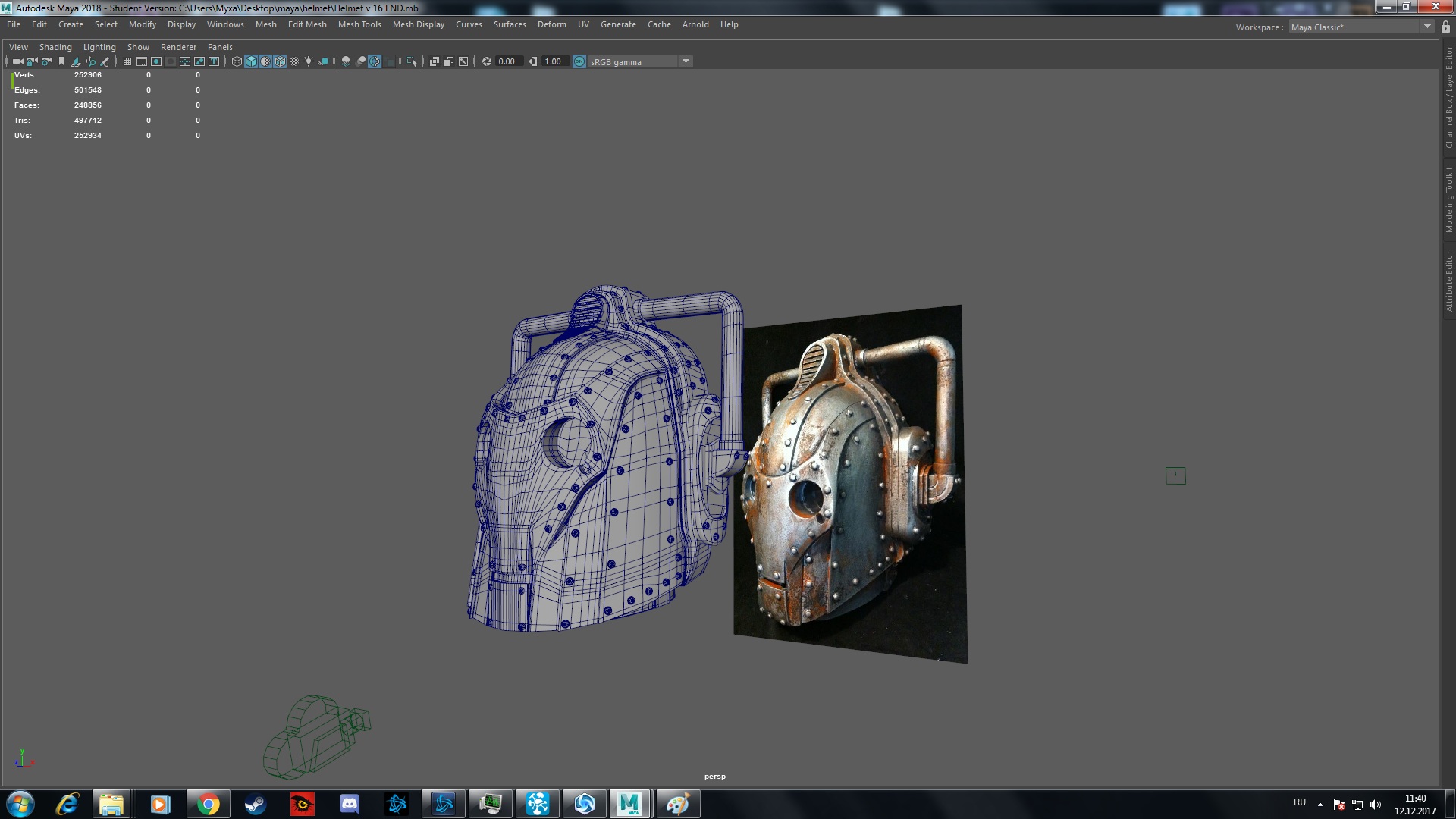Open Google Chrome from the taskbar
Image resolution: width=1456 pixels, height=819 pixels.
(x=208, y=804)
